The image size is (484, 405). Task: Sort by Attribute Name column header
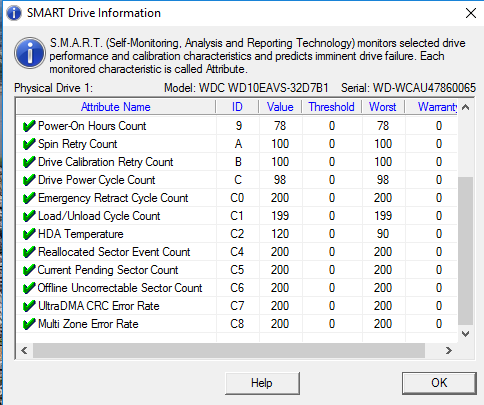tap(116, 107)
